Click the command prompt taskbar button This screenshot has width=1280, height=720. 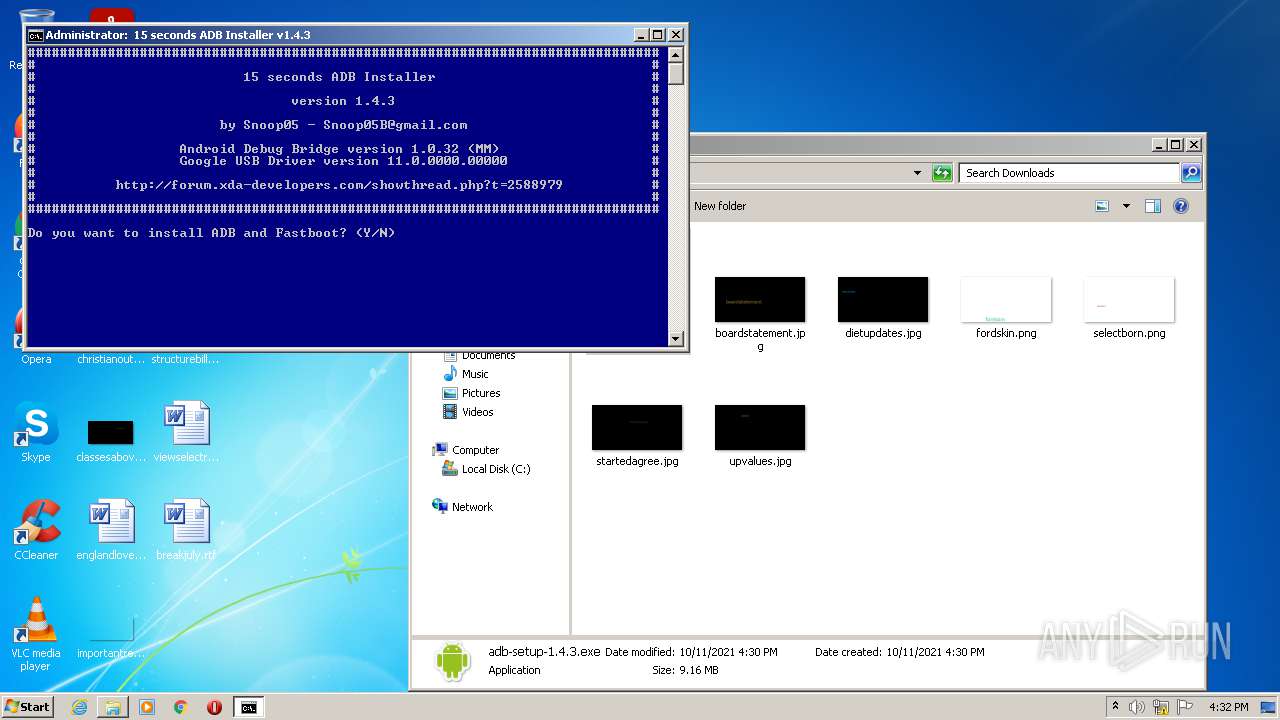(x=248, y=707)
